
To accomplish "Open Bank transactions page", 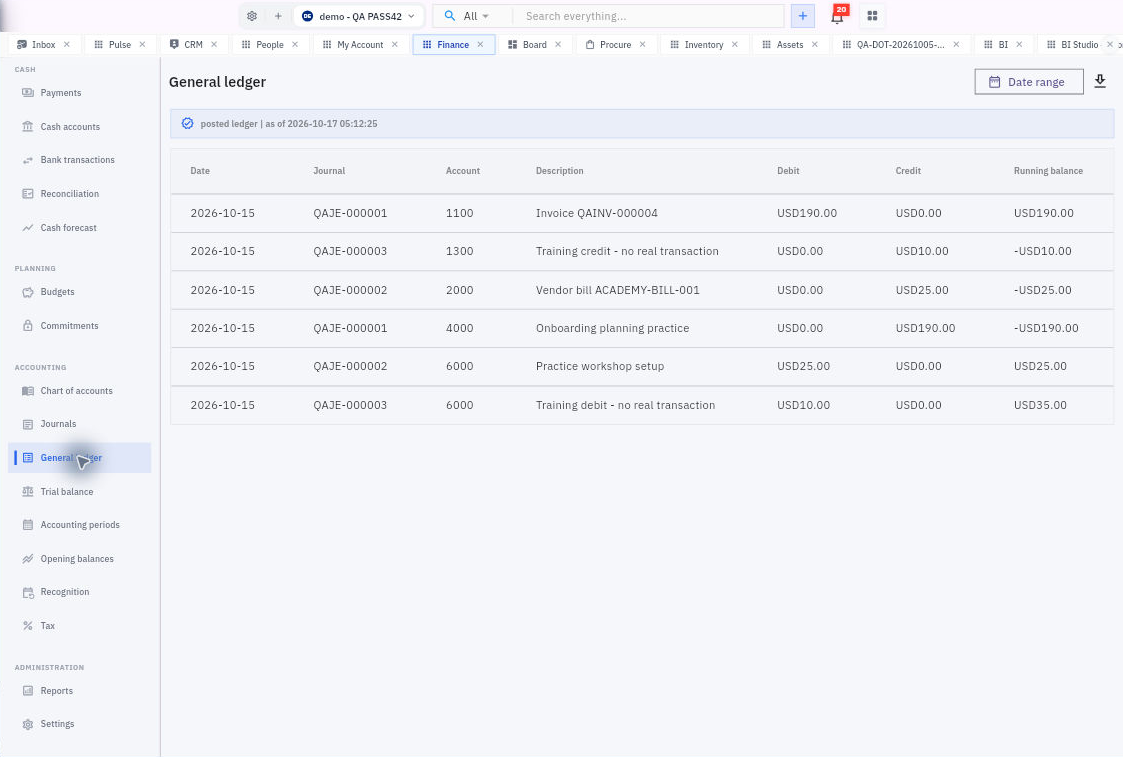I will coord(77,160).
